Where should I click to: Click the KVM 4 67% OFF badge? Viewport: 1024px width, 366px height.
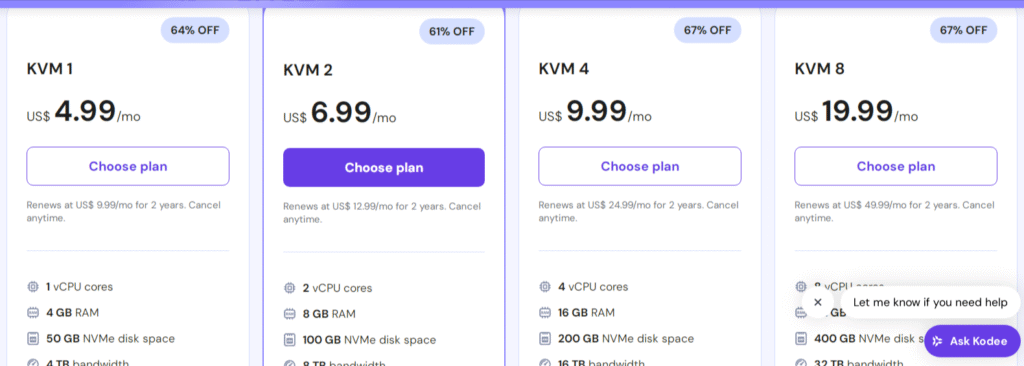point(707,30)
